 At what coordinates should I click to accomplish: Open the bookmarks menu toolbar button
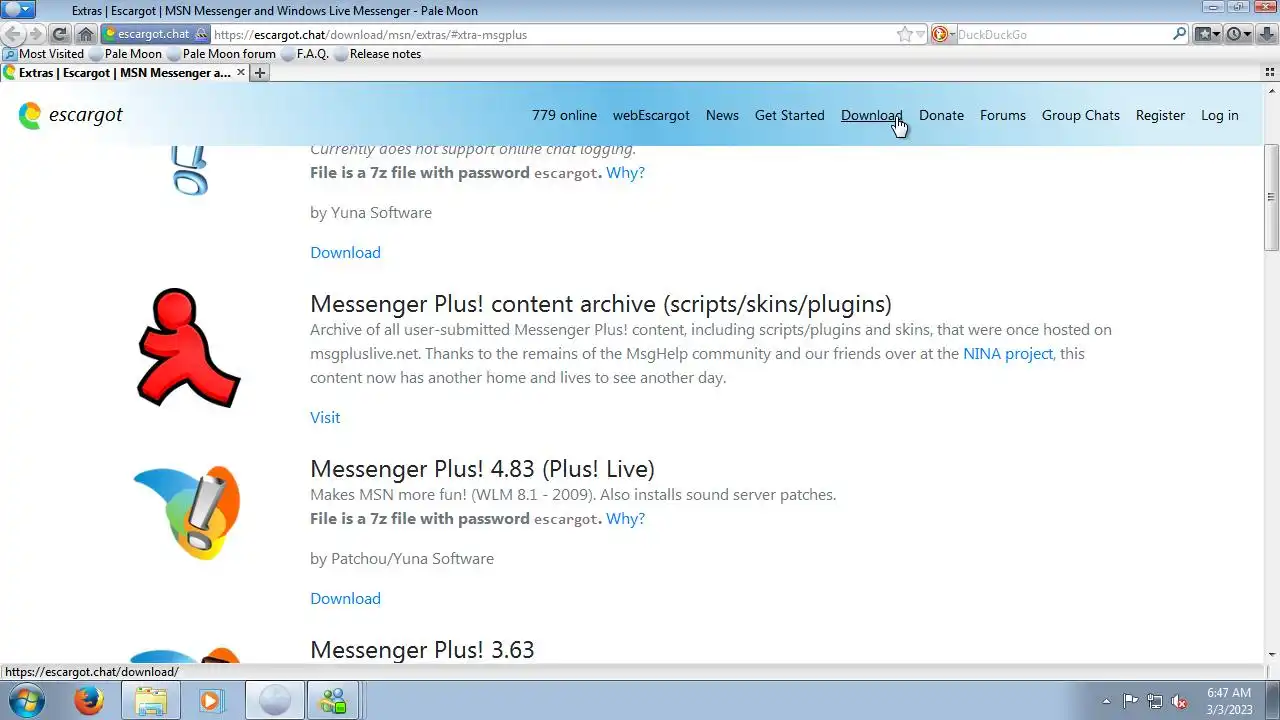click(1208, 34)
